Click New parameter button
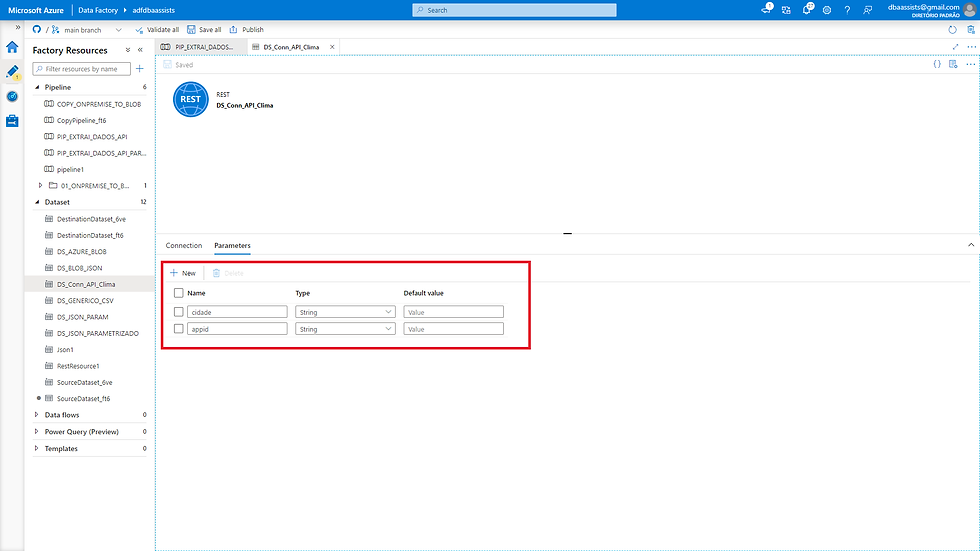 coord(182,273)
